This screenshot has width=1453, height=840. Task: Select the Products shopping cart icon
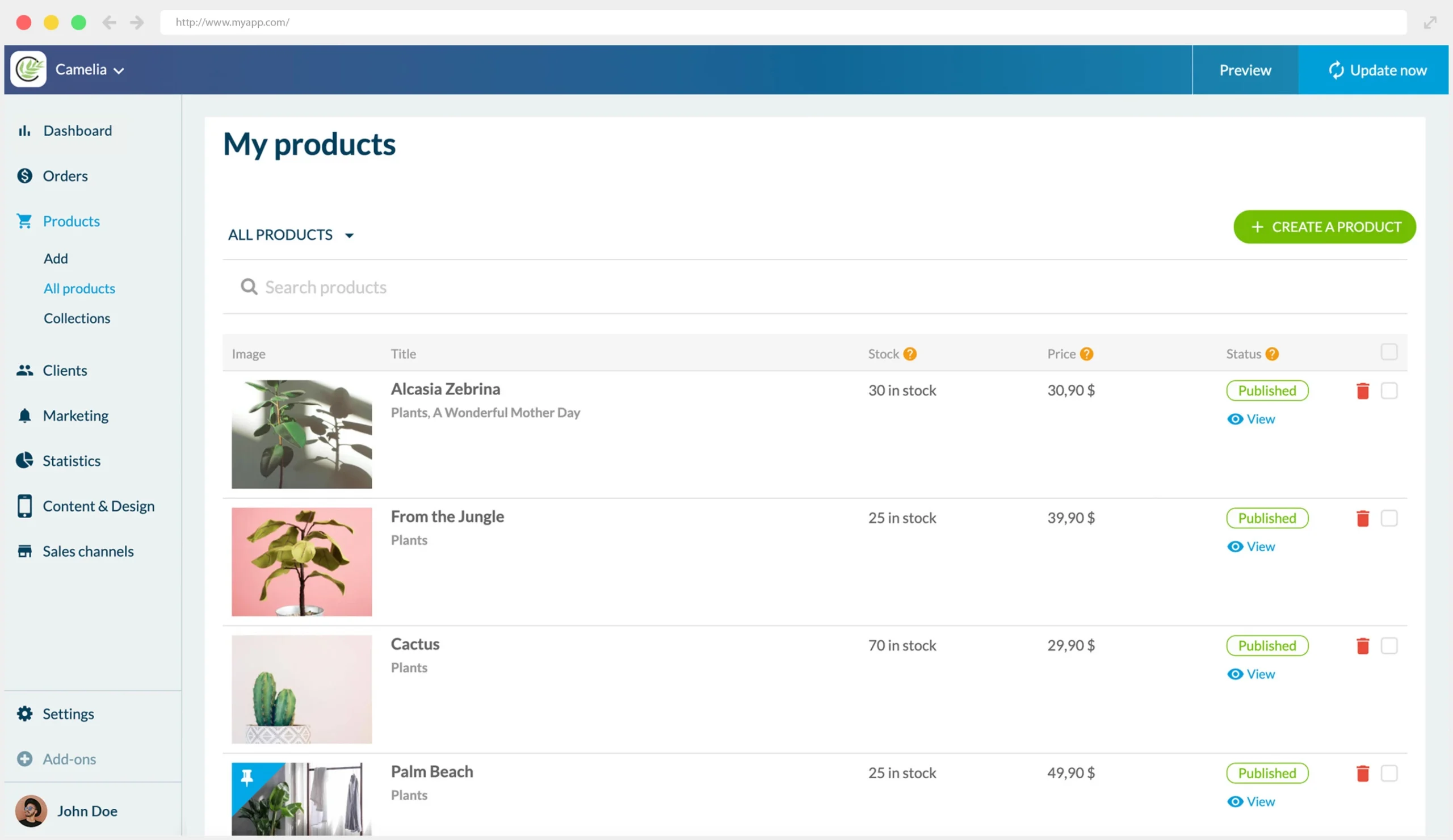tap(25, 221)
